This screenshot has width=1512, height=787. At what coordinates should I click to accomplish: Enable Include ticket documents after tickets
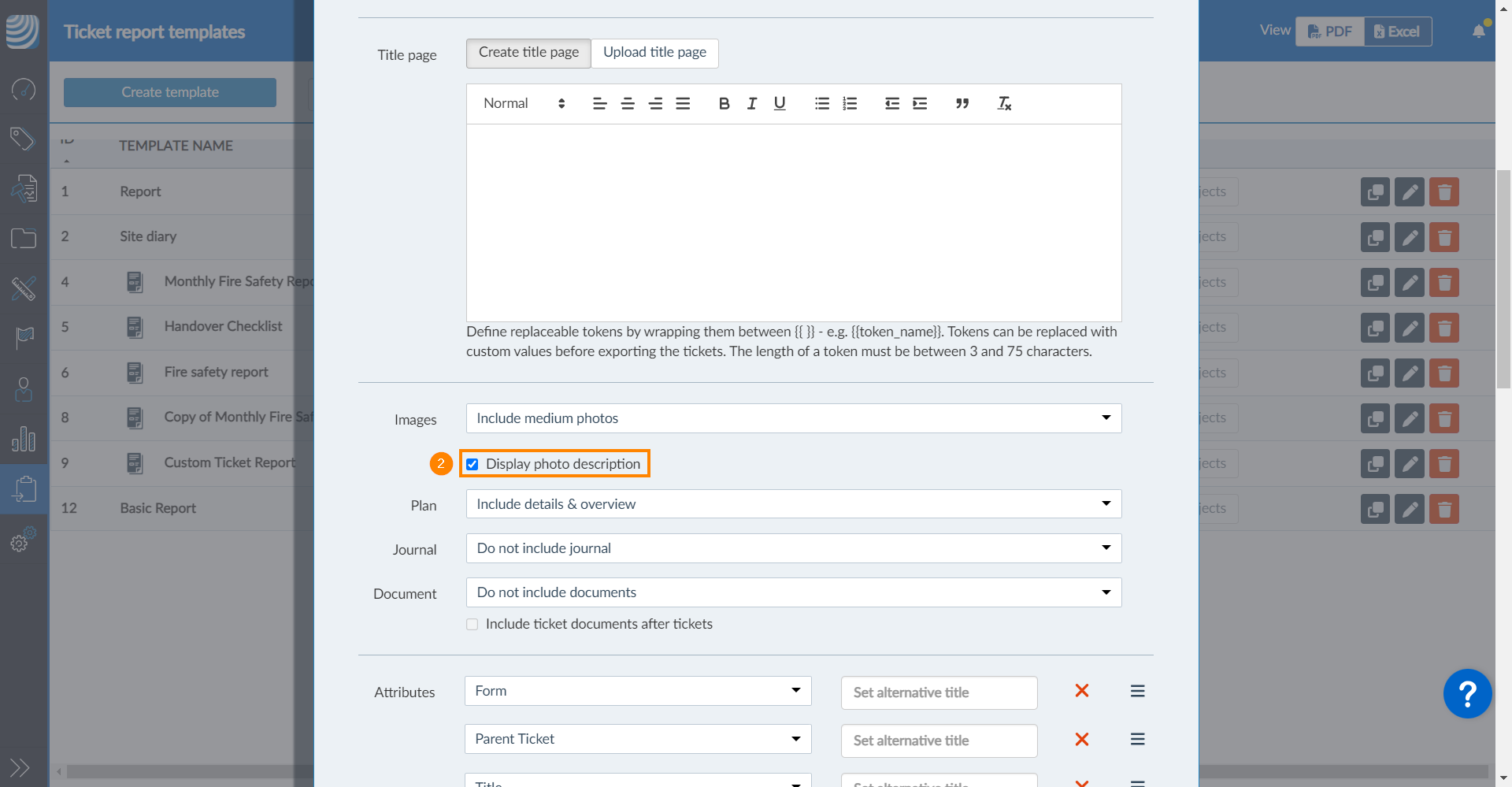(472, 624)
